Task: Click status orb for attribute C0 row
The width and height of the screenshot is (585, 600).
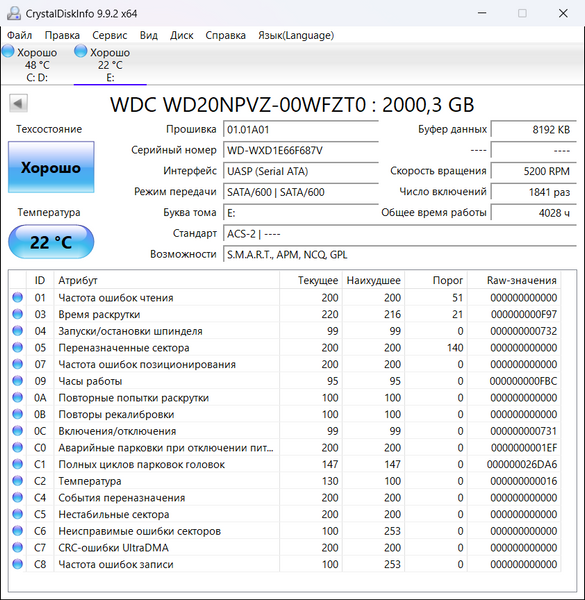Action: (18, 447)
